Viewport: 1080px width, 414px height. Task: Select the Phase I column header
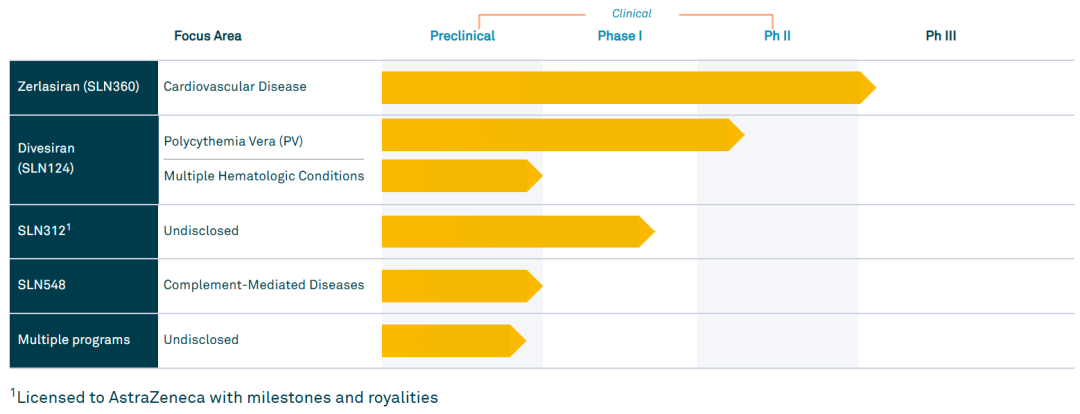[620, 36]
